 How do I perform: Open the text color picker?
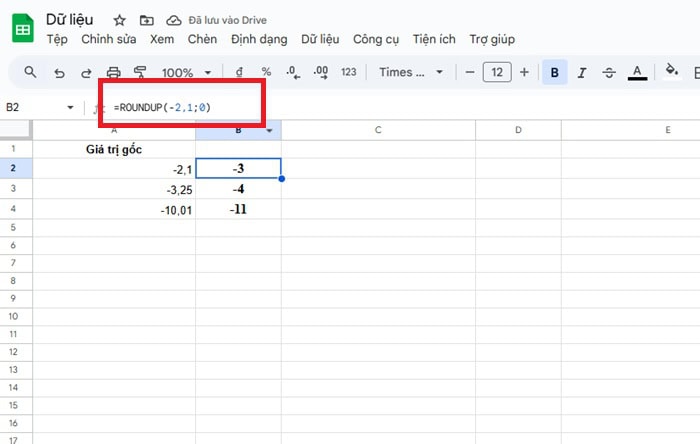[637, 72]
